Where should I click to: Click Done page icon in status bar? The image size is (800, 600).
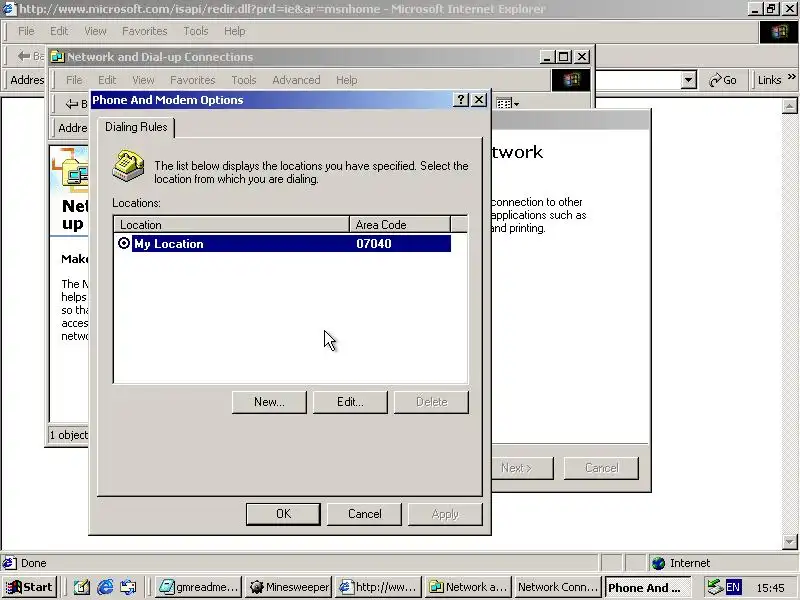[x=9, y=563]
